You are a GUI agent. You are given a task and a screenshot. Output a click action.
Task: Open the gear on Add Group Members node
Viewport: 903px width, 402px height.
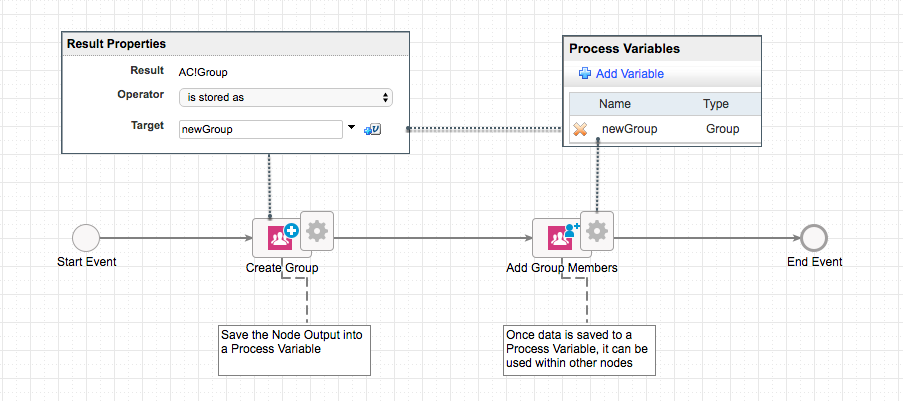click(x=597, y=232)
